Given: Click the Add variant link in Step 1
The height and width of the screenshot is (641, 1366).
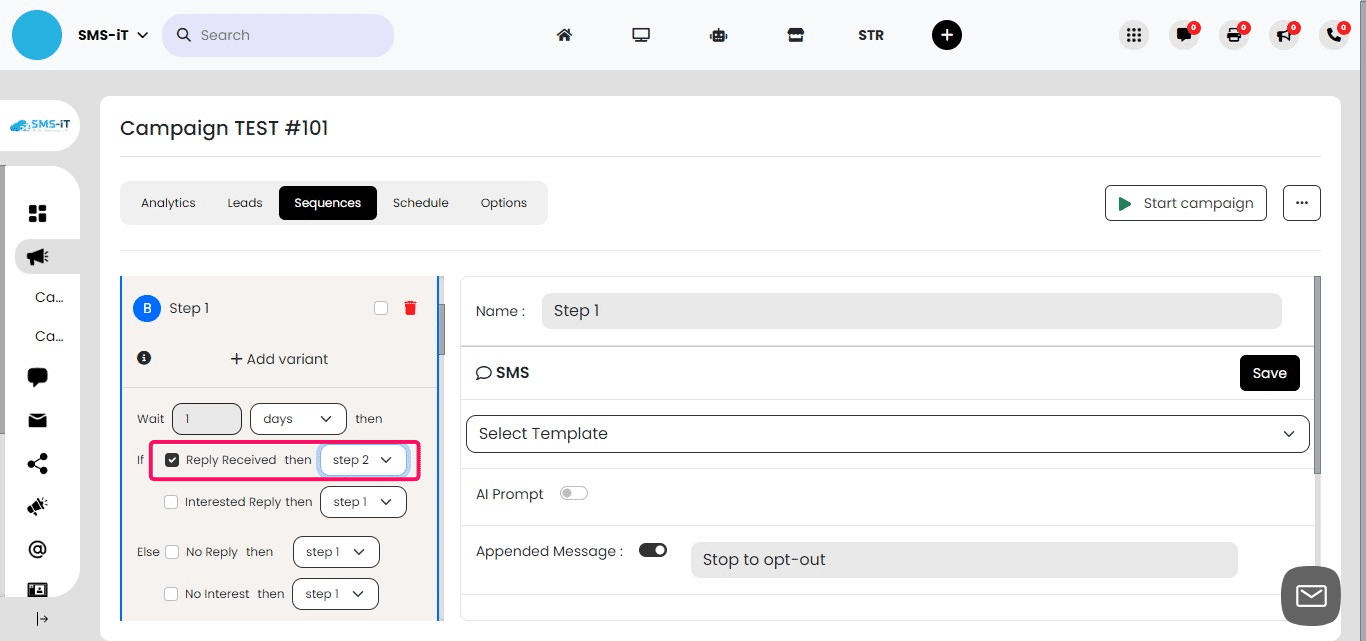Looking at the screenshot, I should click(x=278, y=359).
